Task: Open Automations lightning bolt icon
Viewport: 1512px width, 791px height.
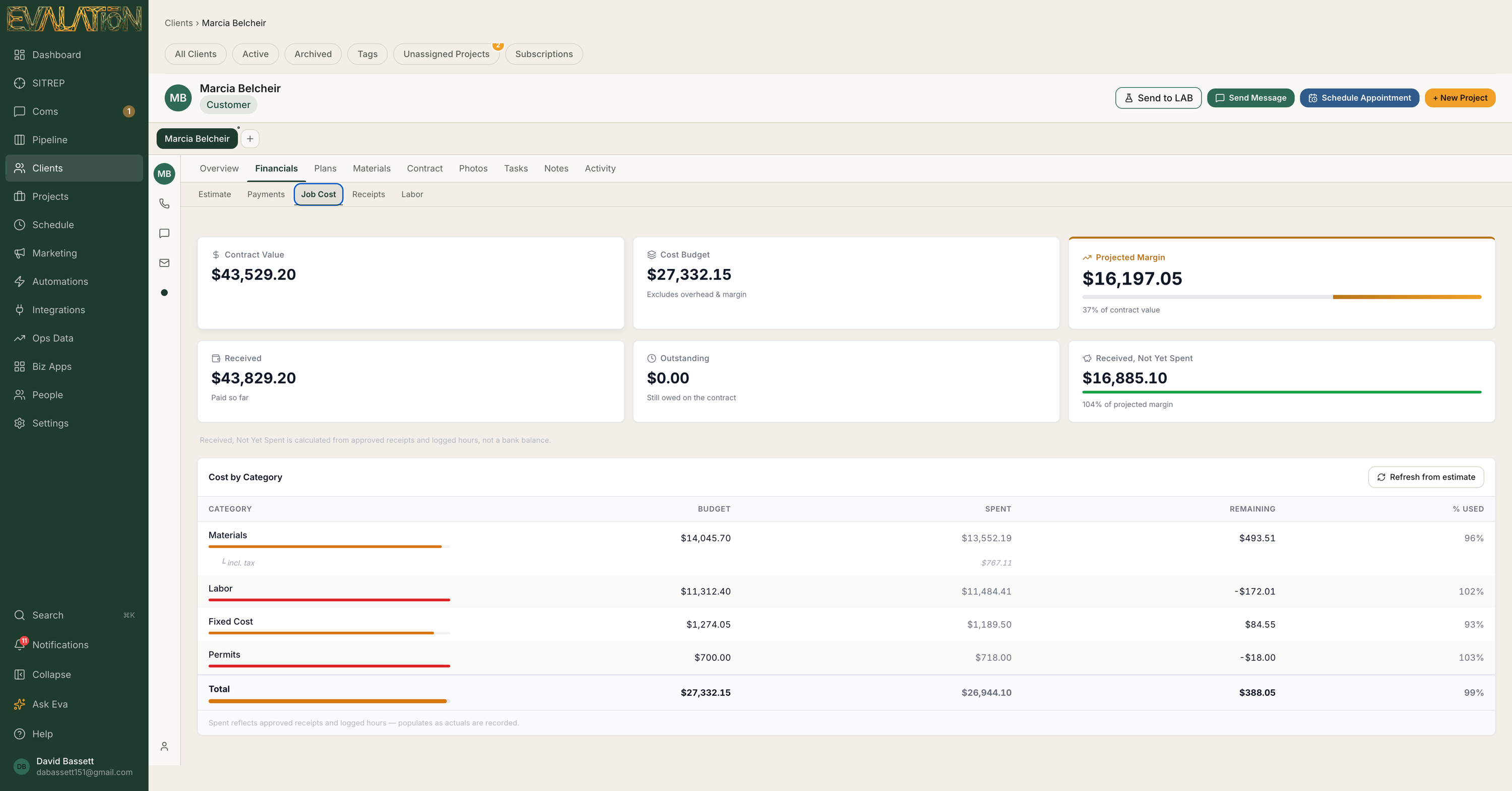Action: coord(19,282)
